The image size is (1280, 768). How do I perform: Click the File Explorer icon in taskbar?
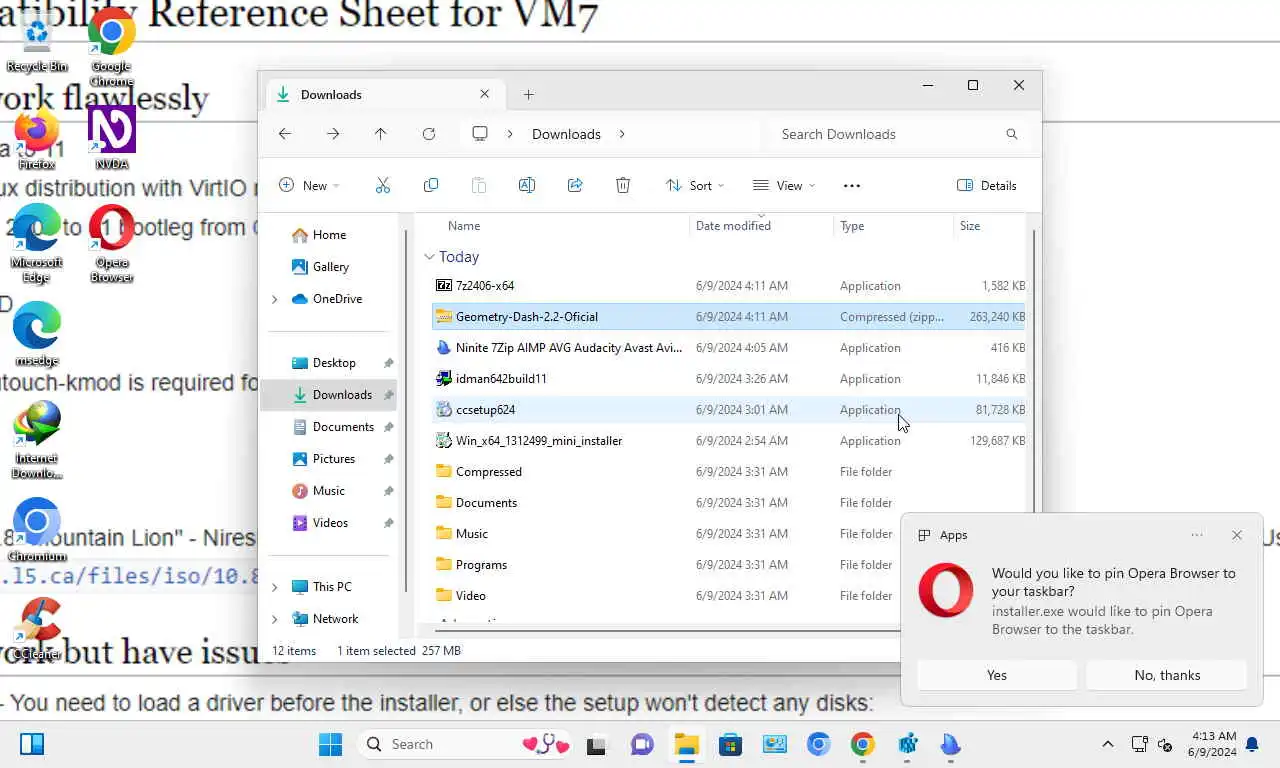click(x=686, y=744)
